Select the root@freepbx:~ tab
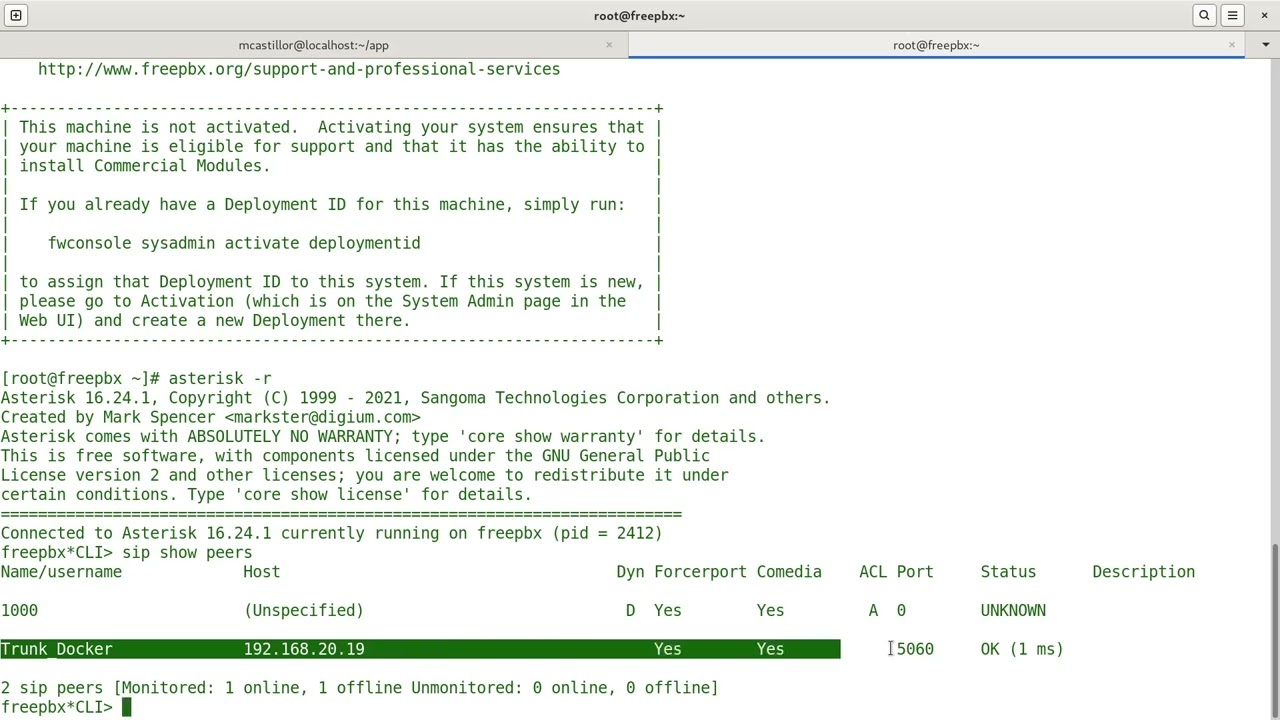This screenshot has height=720, width=1280. coord(936,45)
